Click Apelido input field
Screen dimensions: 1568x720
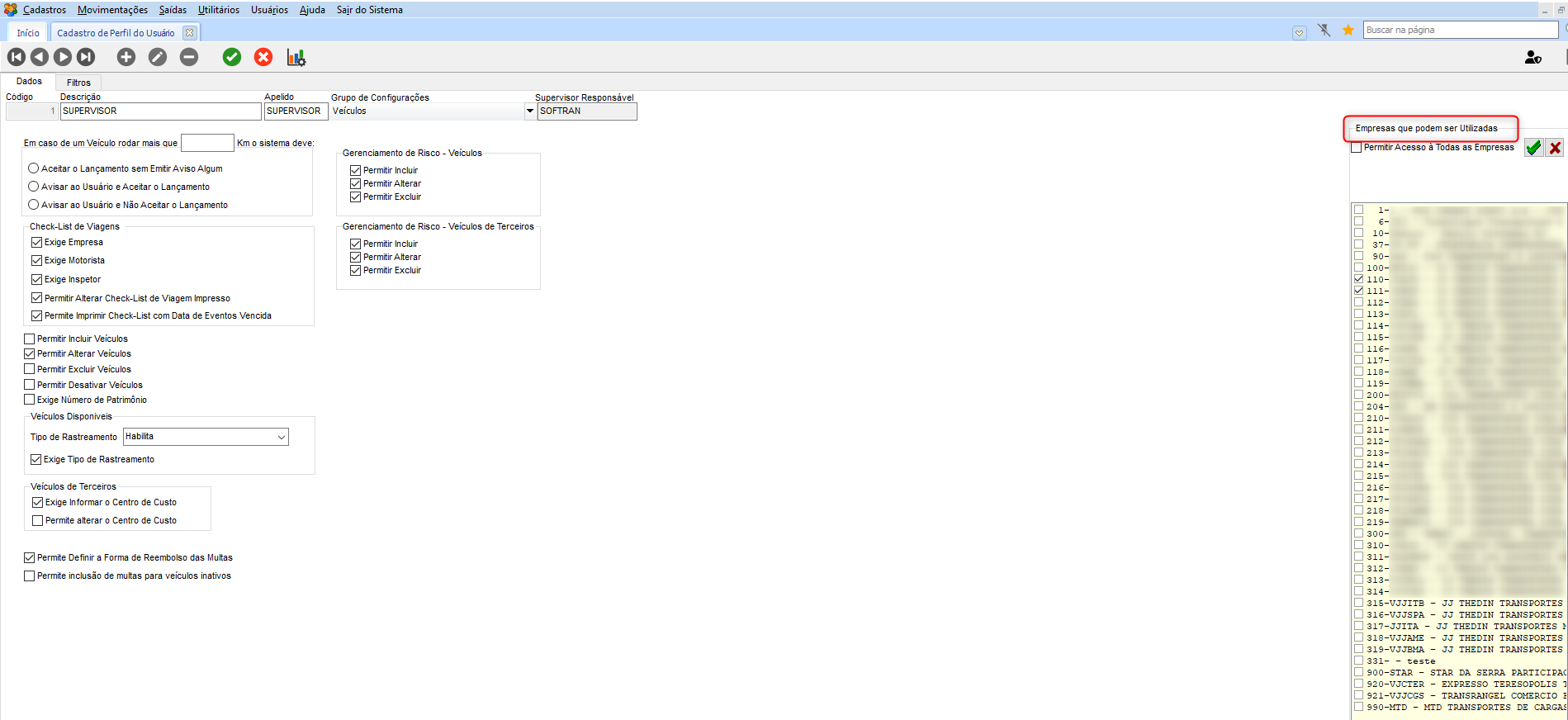click(x=296, y=111)
